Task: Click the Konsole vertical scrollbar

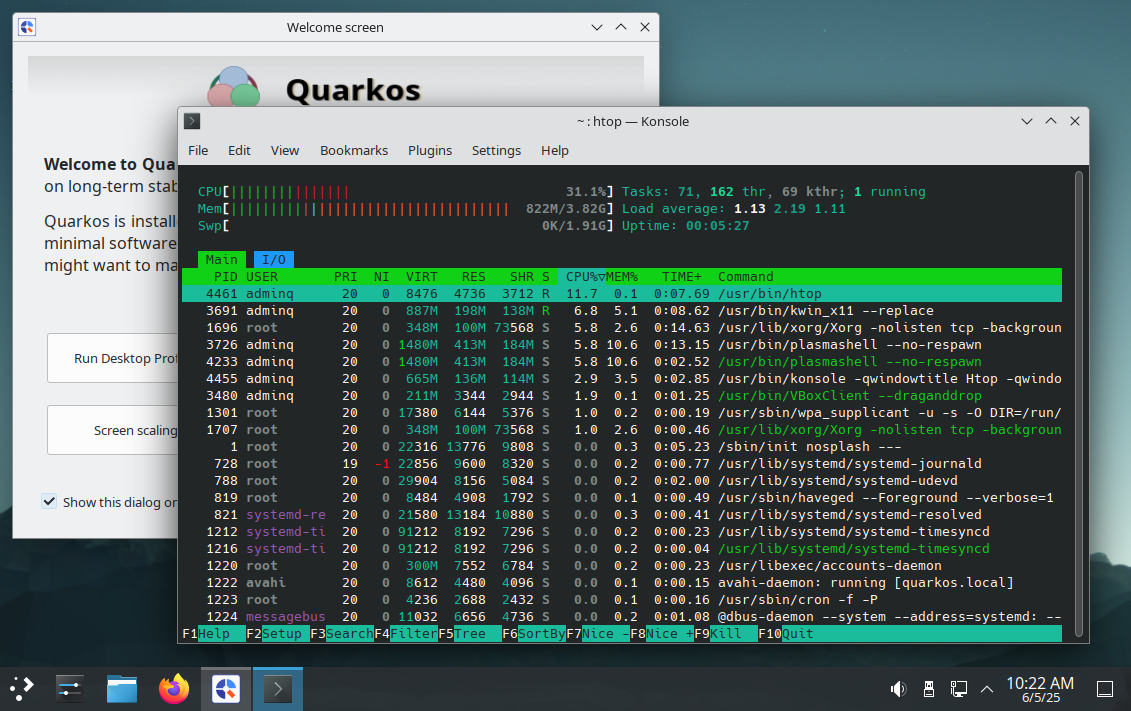Action: point(1078,400)
